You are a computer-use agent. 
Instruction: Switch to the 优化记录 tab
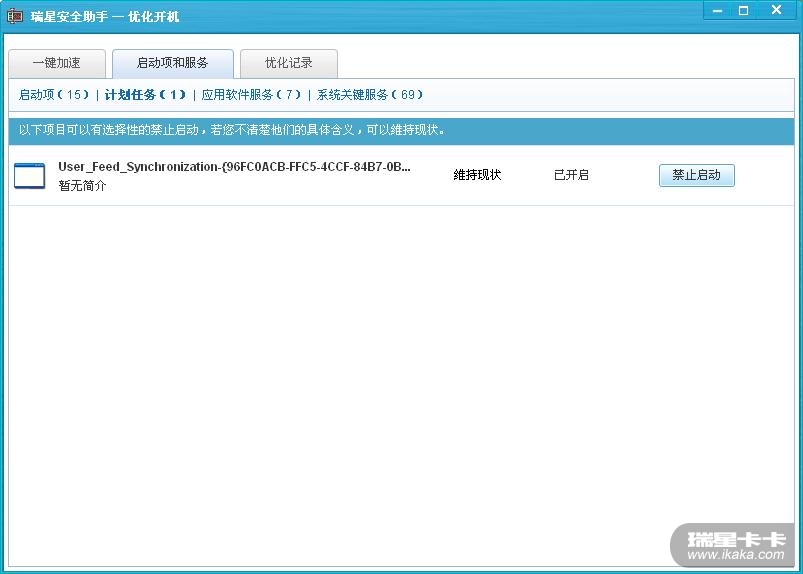coord(289,63)
